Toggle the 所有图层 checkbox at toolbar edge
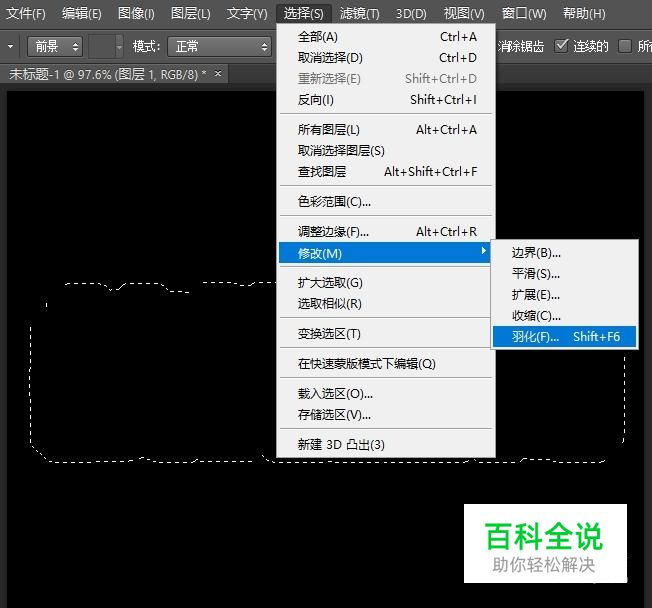This screenshot has width=652, height=608. [625, 46]
